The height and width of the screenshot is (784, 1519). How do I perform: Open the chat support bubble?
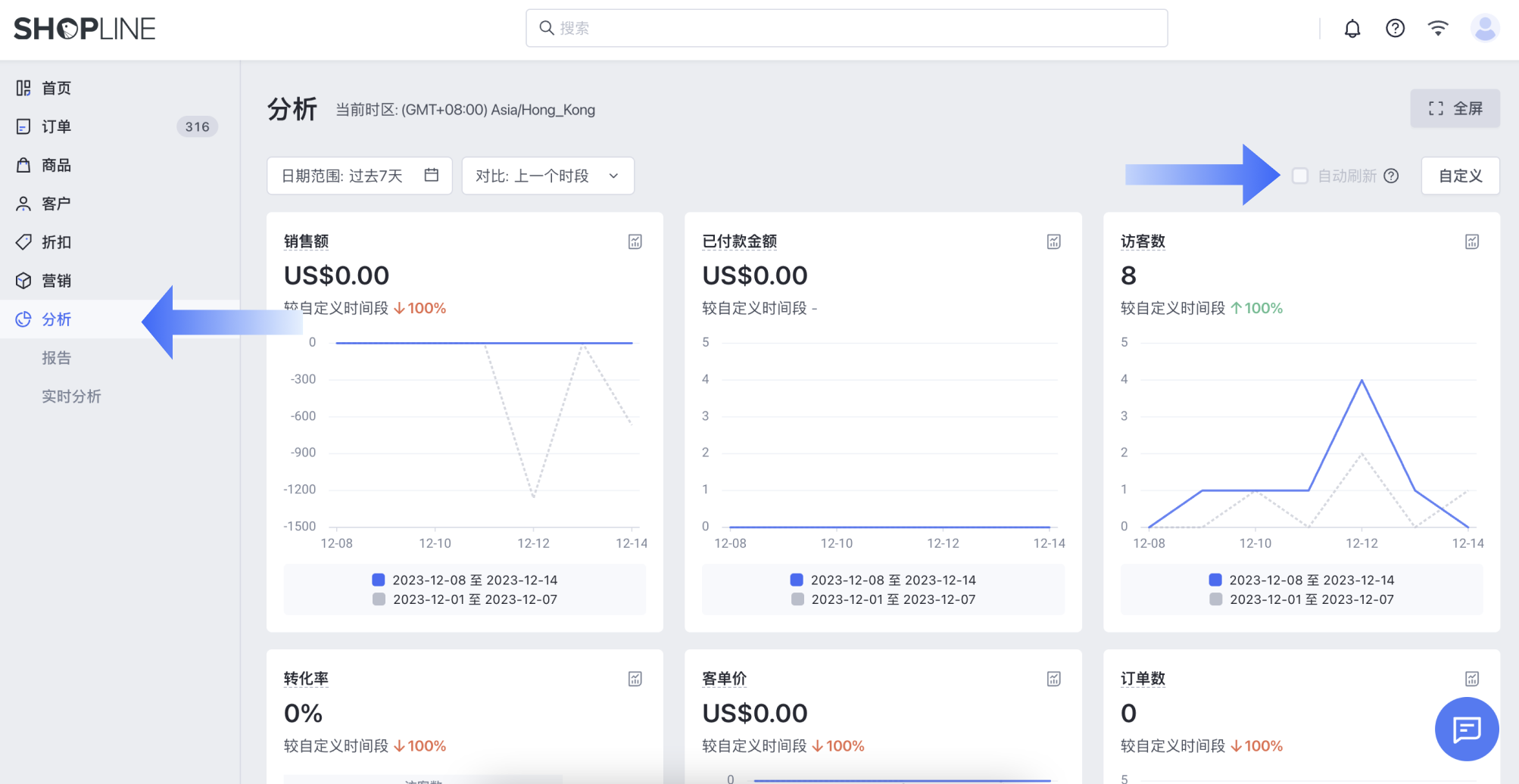pyautogui.click(x=1467, y=729)
